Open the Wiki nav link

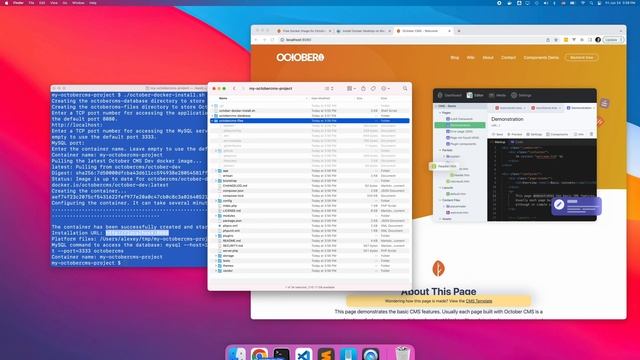(x=471, y=58)
